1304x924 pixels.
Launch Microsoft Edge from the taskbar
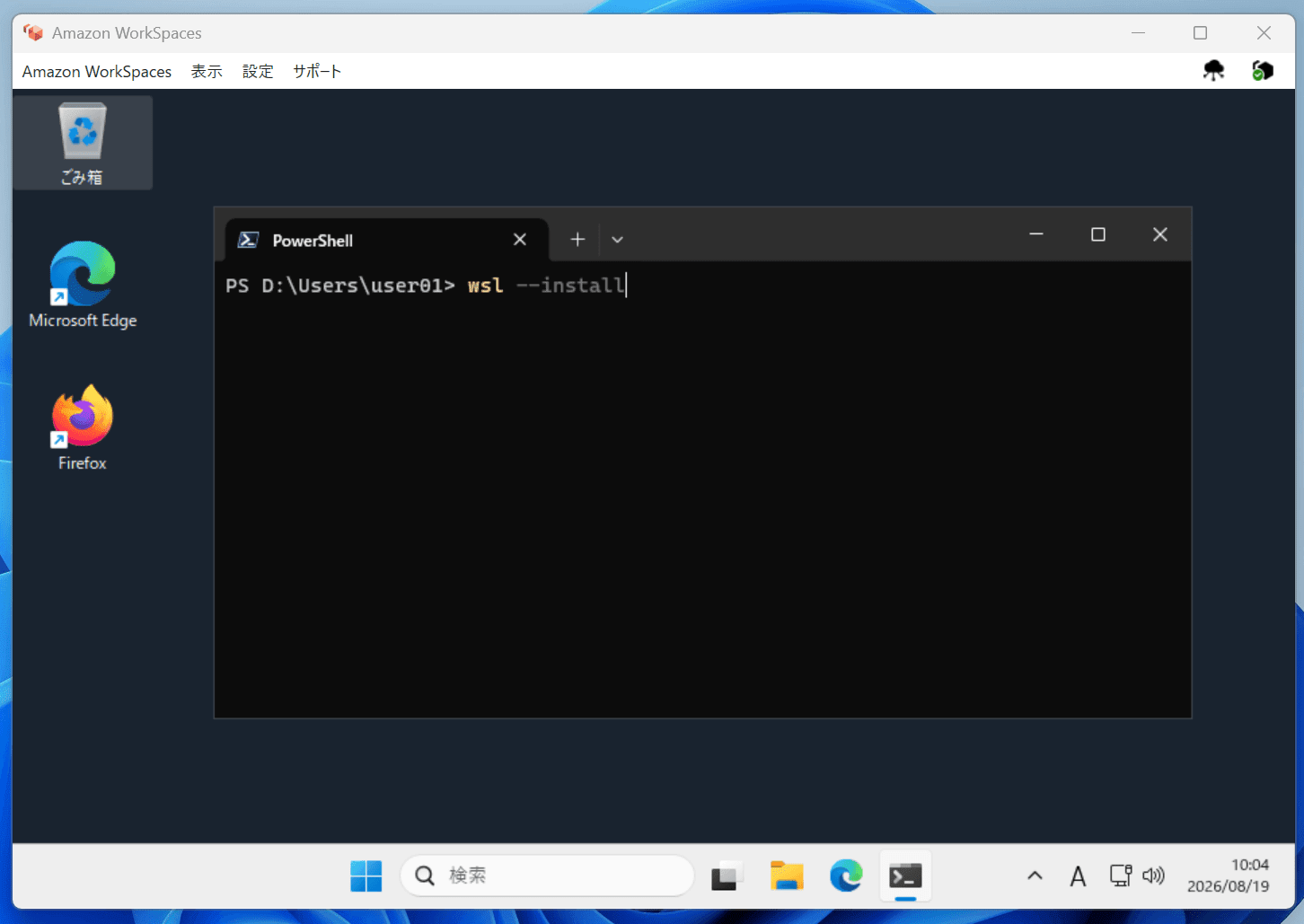(846, 876)
